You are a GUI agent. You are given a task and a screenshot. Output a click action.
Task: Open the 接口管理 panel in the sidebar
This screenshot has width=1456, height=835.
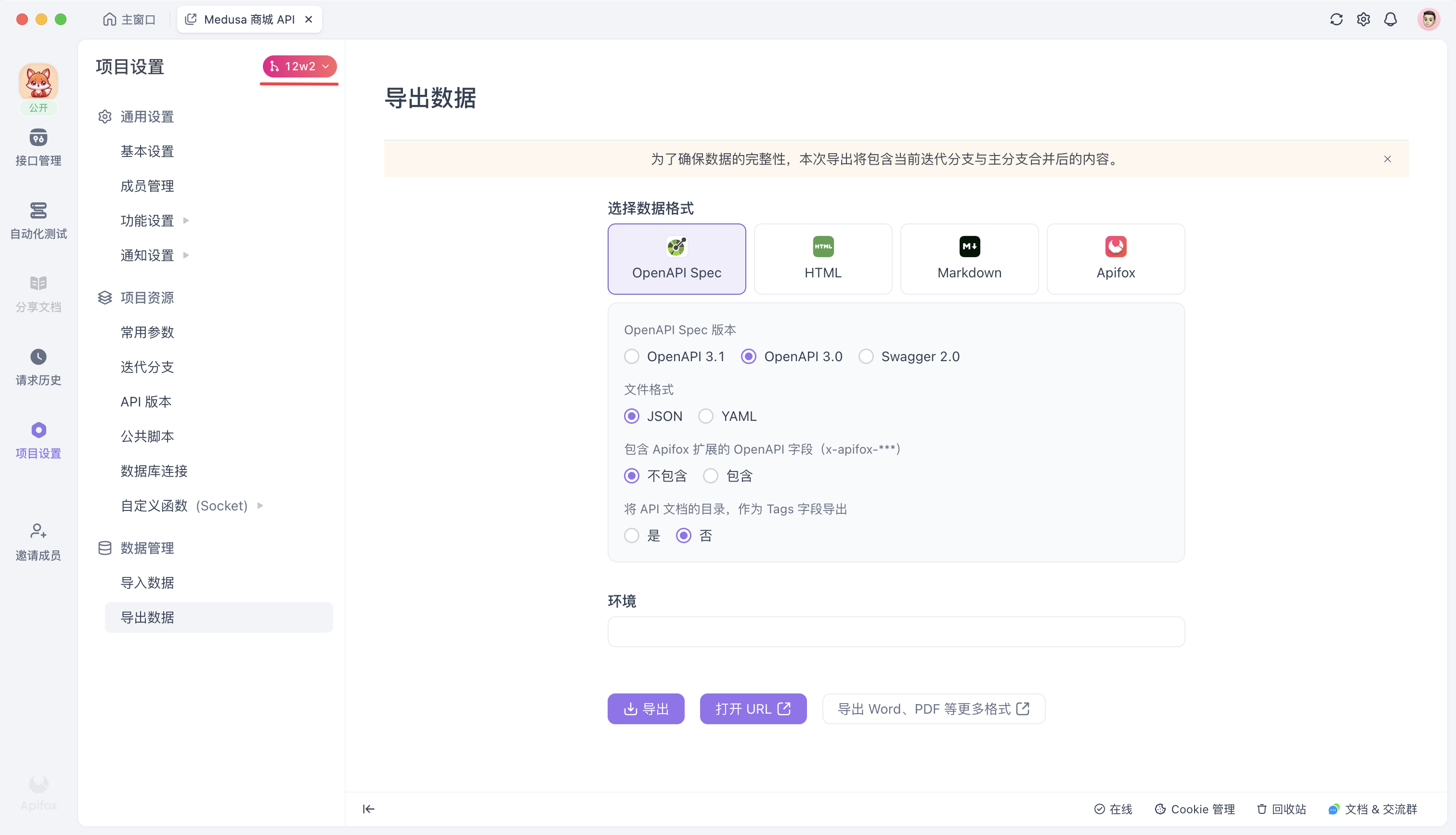(x=38, y=146)
